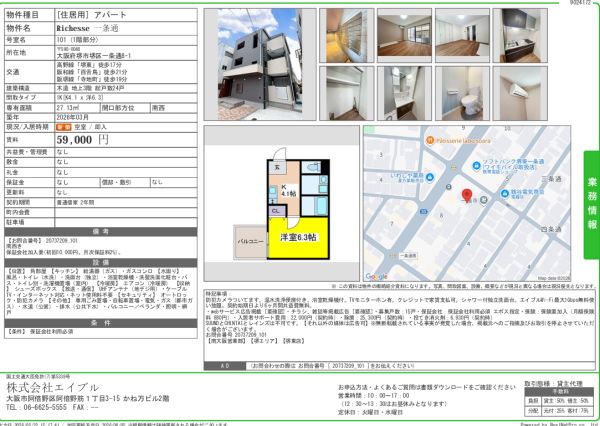Image resolution: width=600 pixels, height=426 pixels.
Task: Open the green 業務情報 side tab
Action: click(592, 205)
